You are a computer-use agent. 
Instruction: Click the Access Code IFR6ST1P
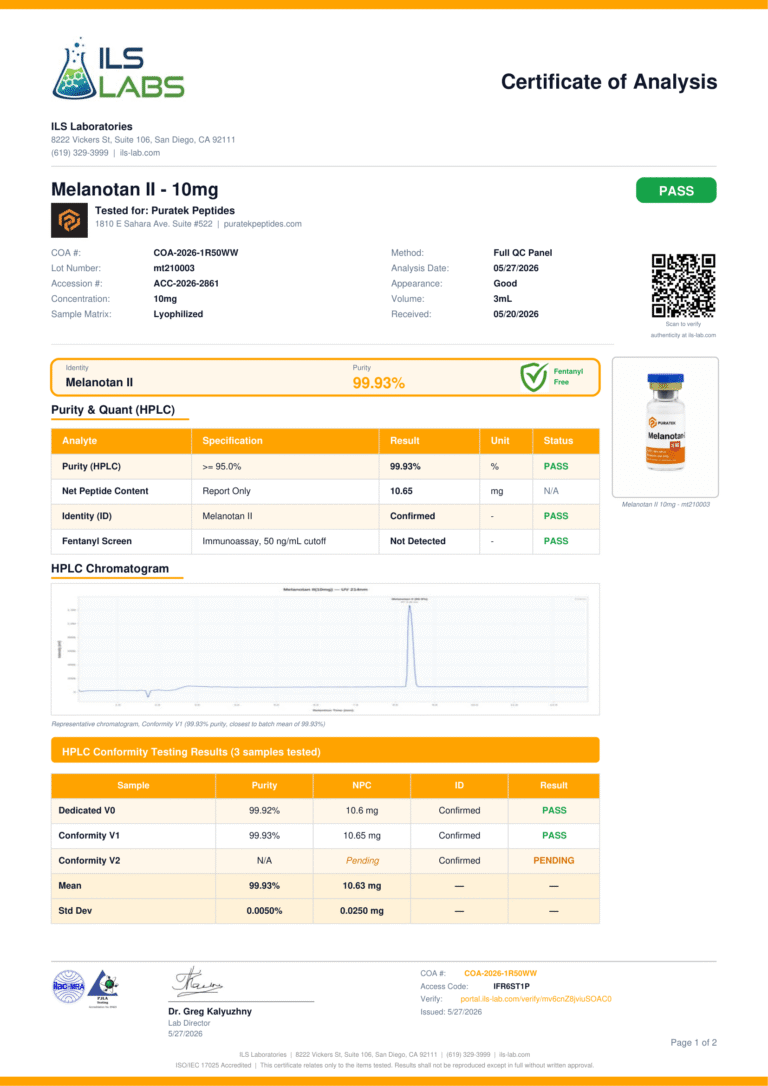[511, 986]
